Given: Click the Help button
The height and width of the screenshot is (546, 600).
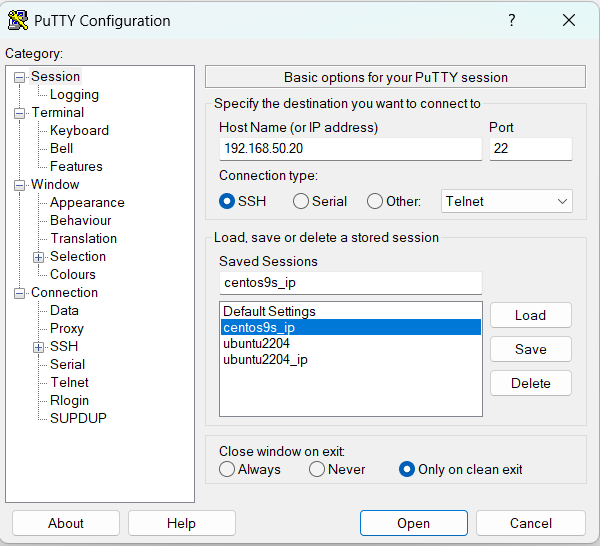Looking at the screenshot, I should 182,523.
